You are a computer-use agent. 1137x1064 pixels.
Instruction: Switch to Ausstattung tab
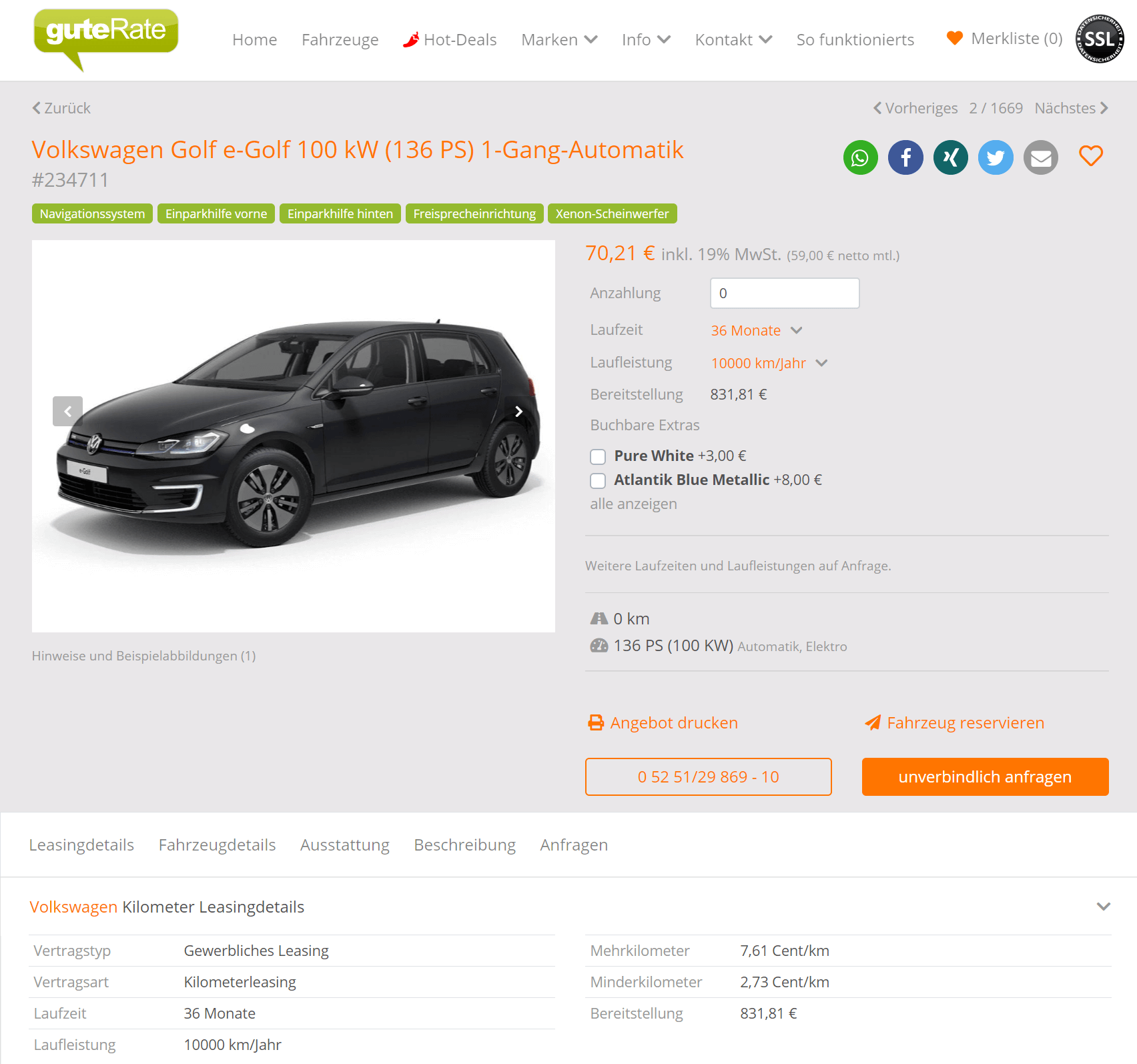[345, 845]
